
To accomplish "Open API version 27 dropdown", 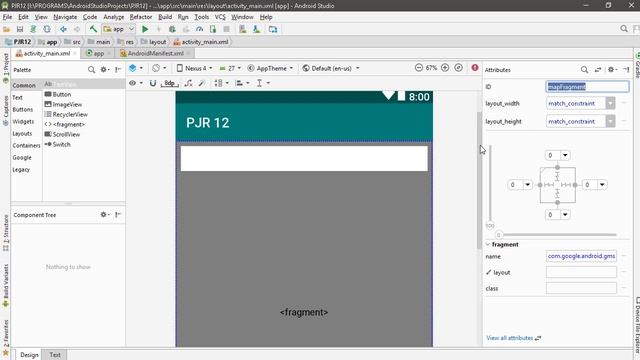I will tap(230, 68).
